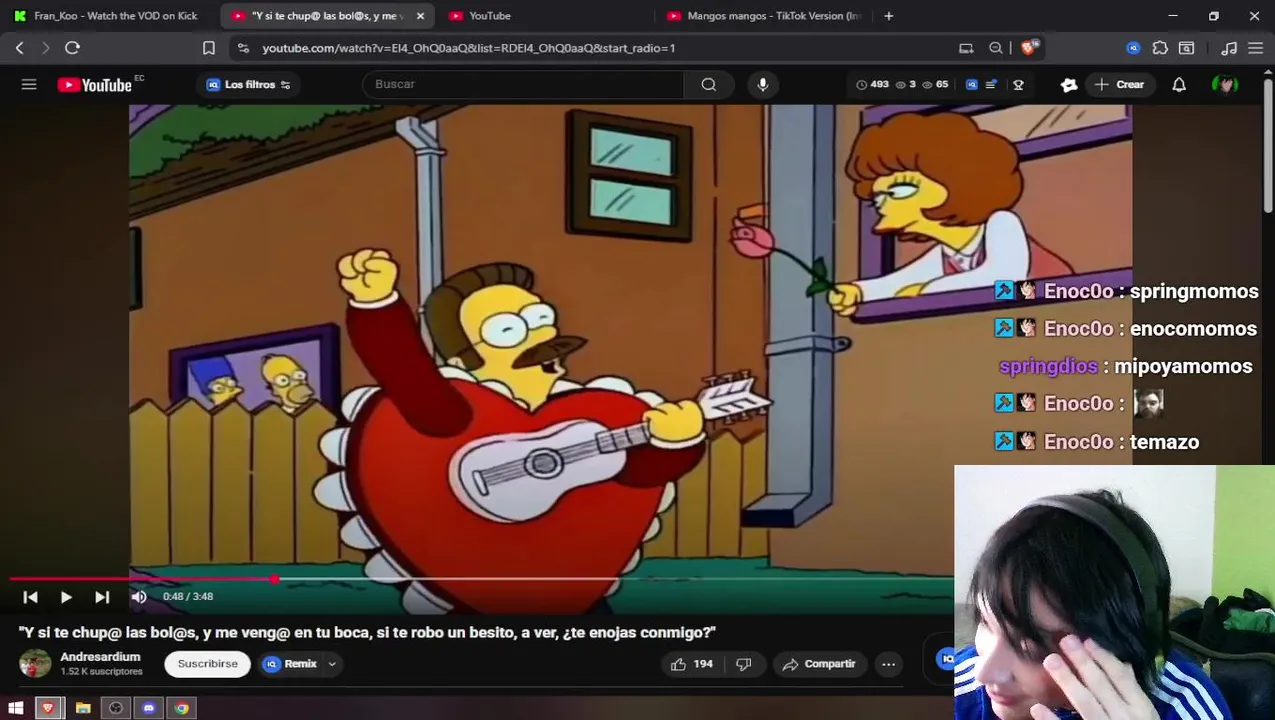
Task: Dislike the video
Action: (x=744, y=664)
